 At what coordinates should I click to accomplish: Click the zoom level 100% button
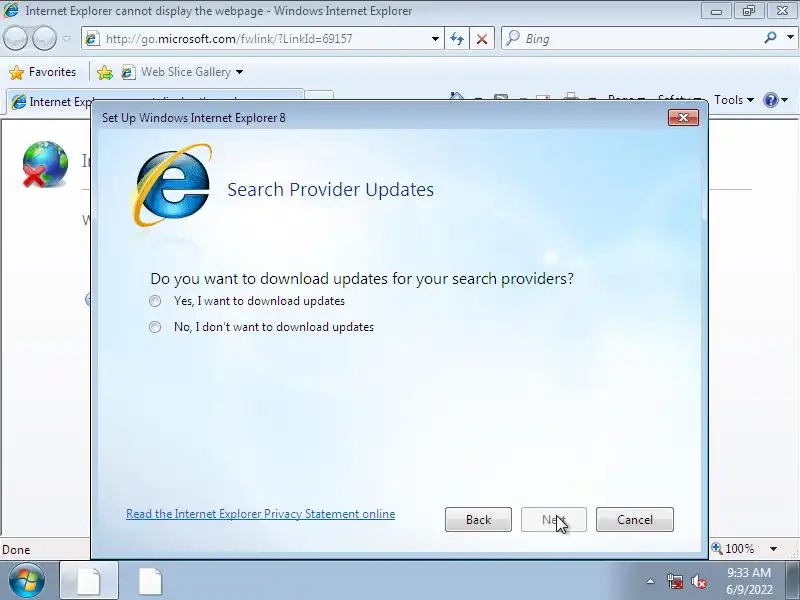[x=734, y=549]
